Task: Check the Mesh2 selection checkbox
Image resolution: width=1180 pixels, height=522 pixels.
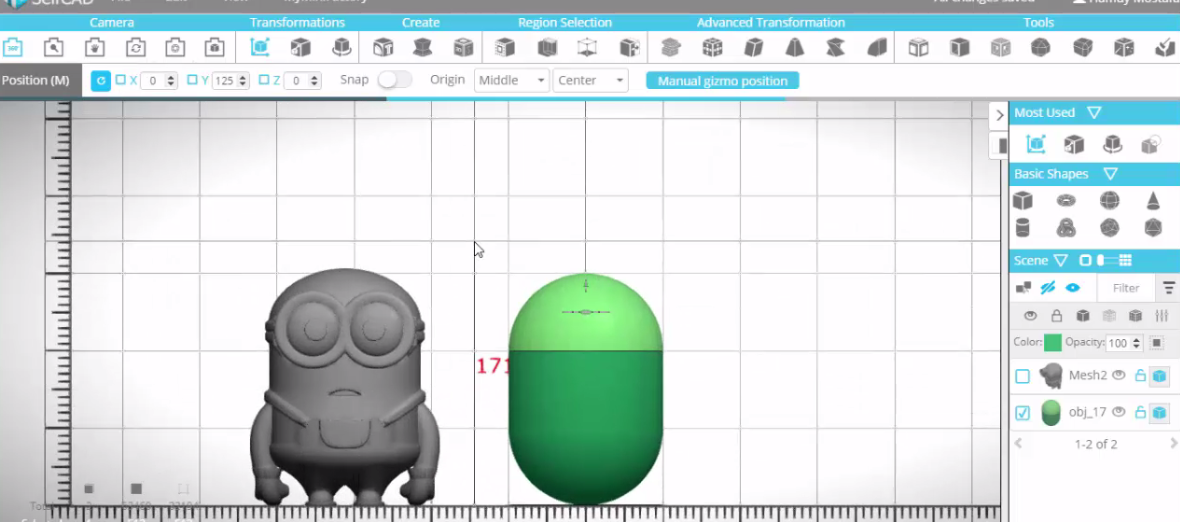Action: coord(1022,376)
